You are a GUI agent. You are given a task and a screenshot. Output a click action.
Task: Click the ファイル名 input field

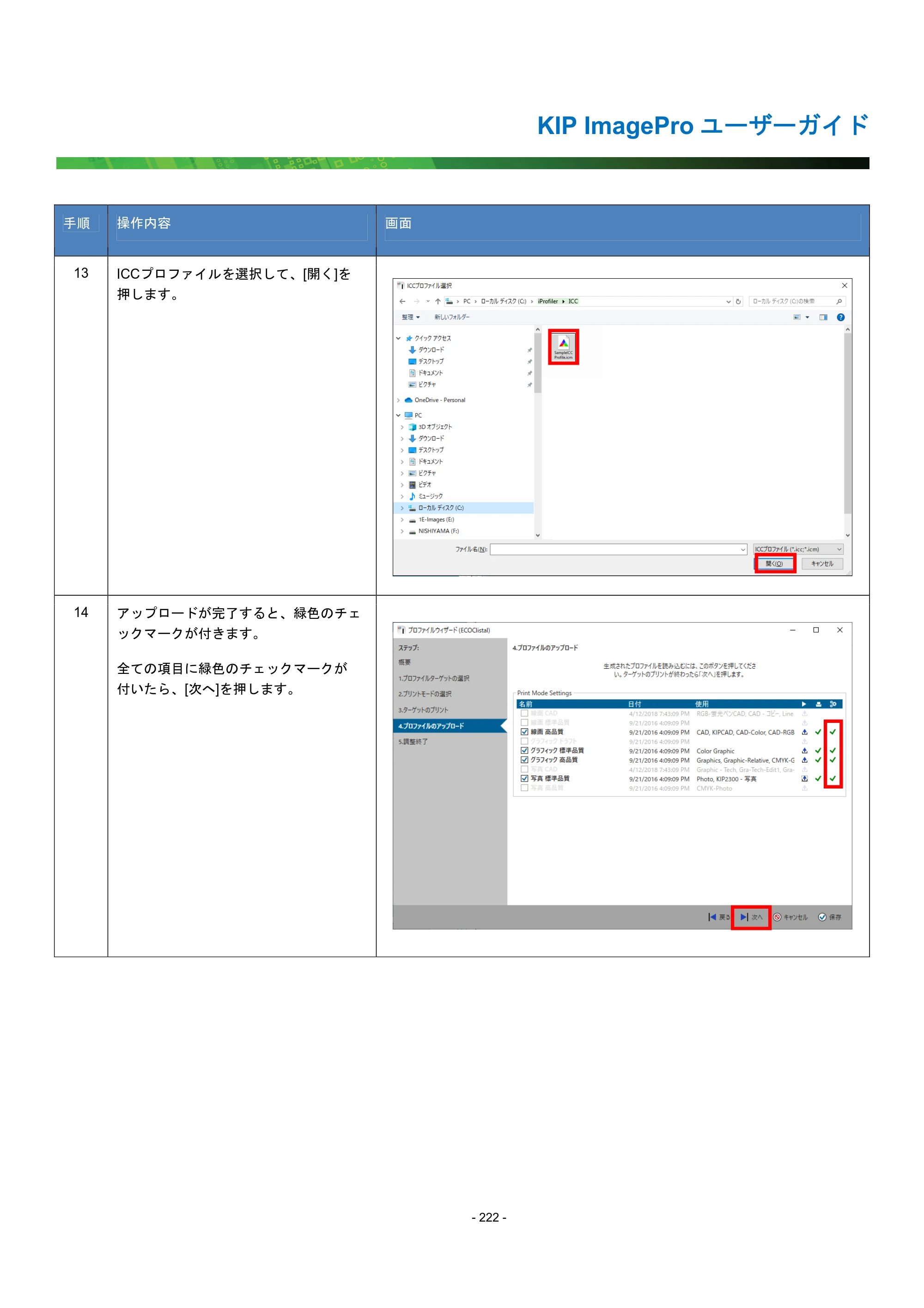618,549
